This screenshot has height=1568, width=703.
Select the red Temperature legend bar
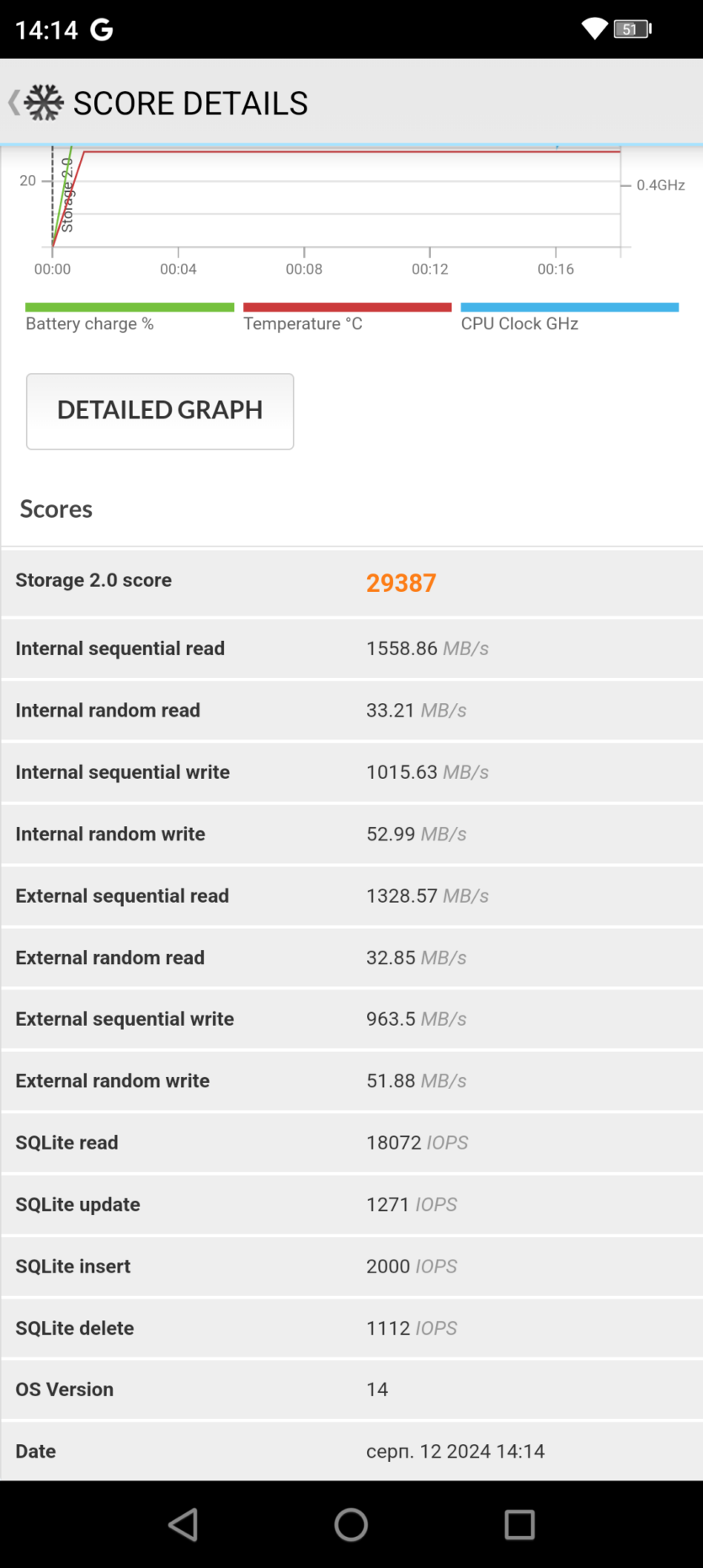point(347,307)
